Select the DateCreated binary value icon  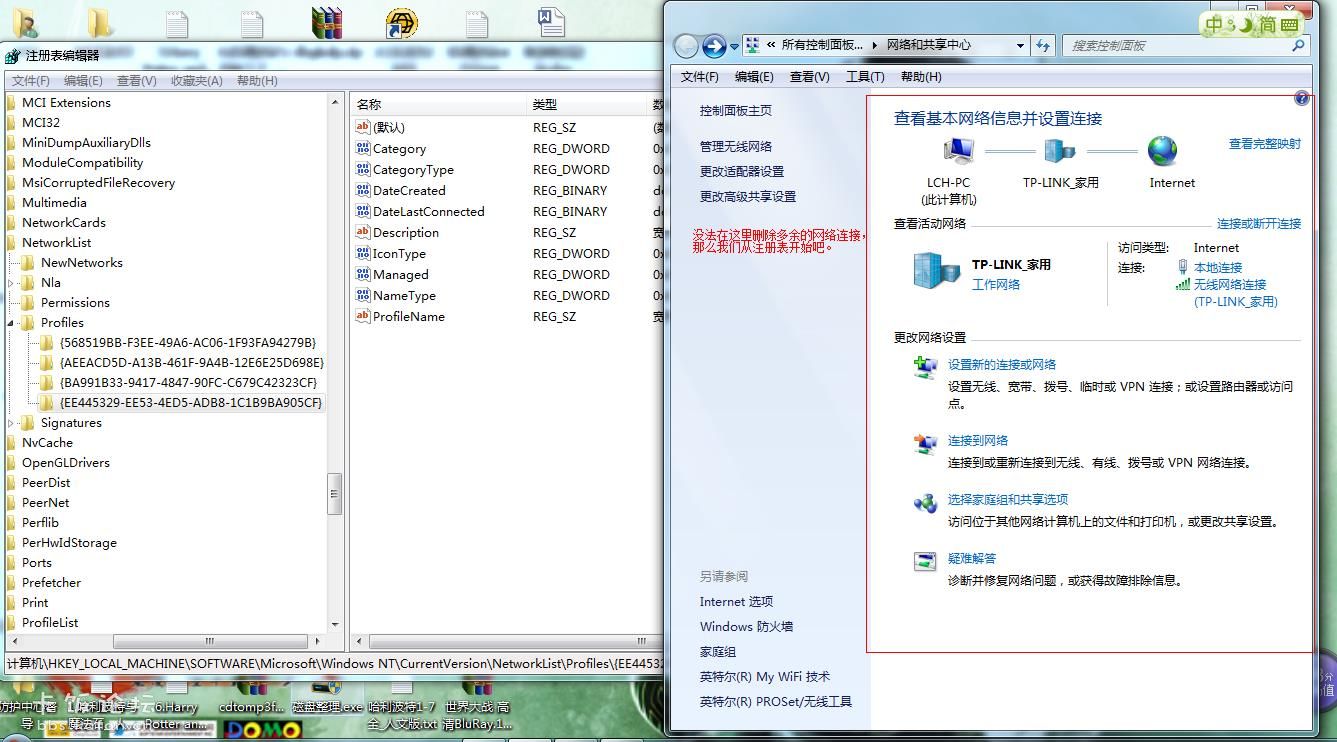[363, 190]
